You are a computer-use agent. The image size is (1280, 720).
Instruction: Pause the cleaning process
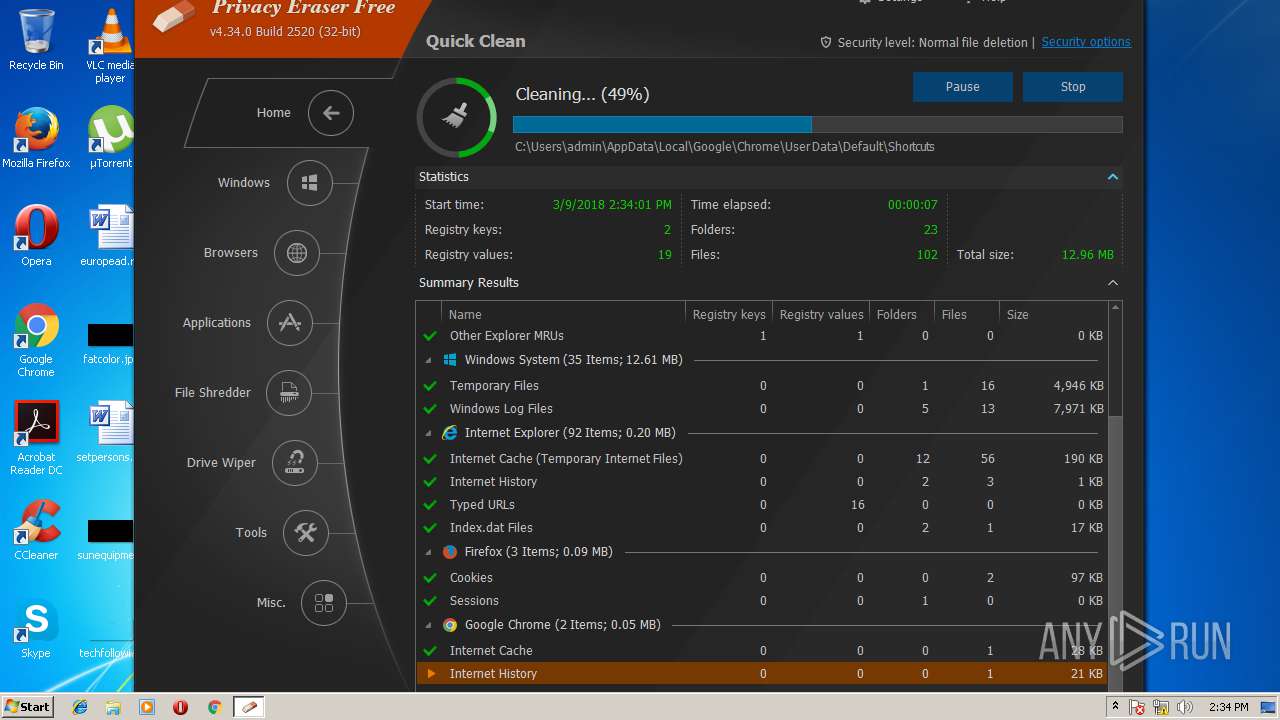[963, 87]
